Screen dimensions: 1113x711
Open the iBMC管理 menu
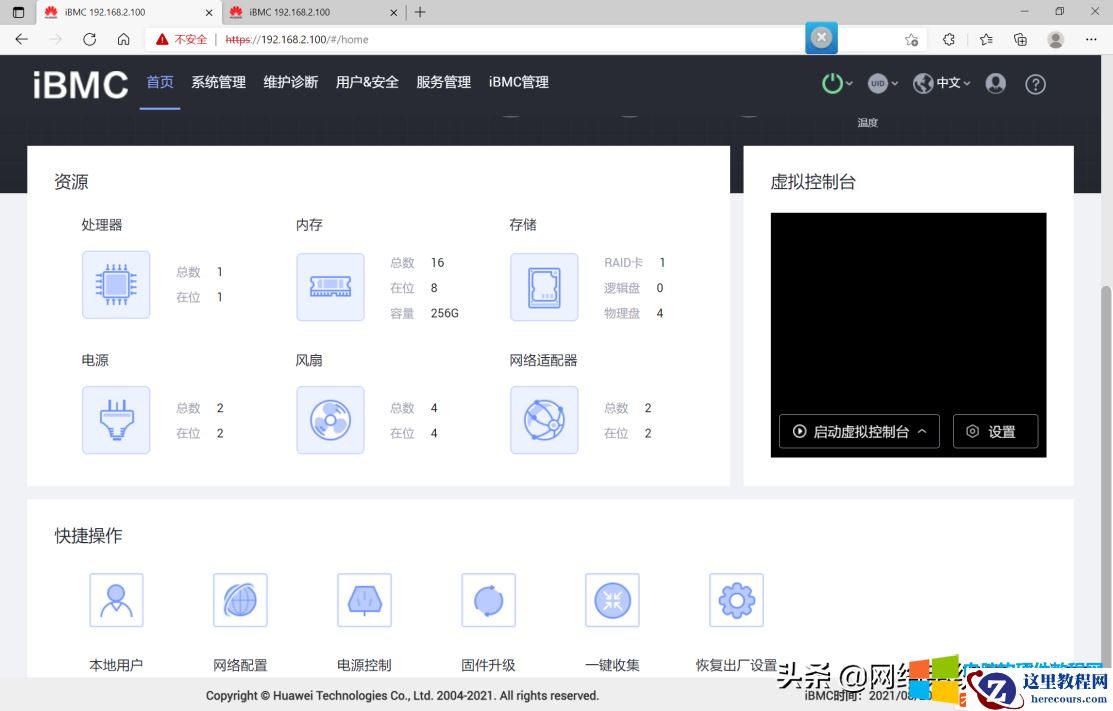518,82
